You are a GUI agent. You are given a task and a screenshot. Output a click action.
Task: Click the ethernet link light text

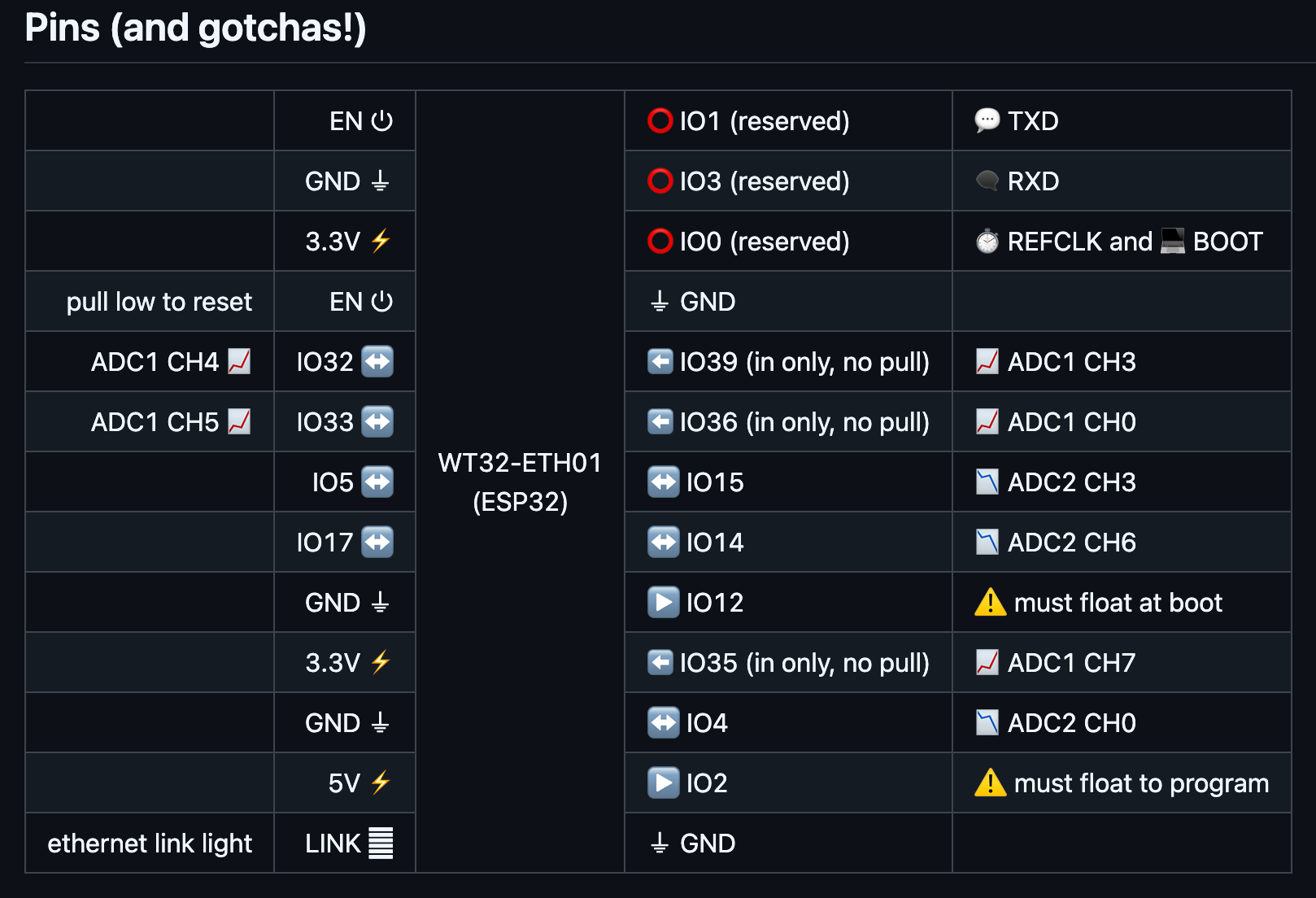[x=150, y=844]
